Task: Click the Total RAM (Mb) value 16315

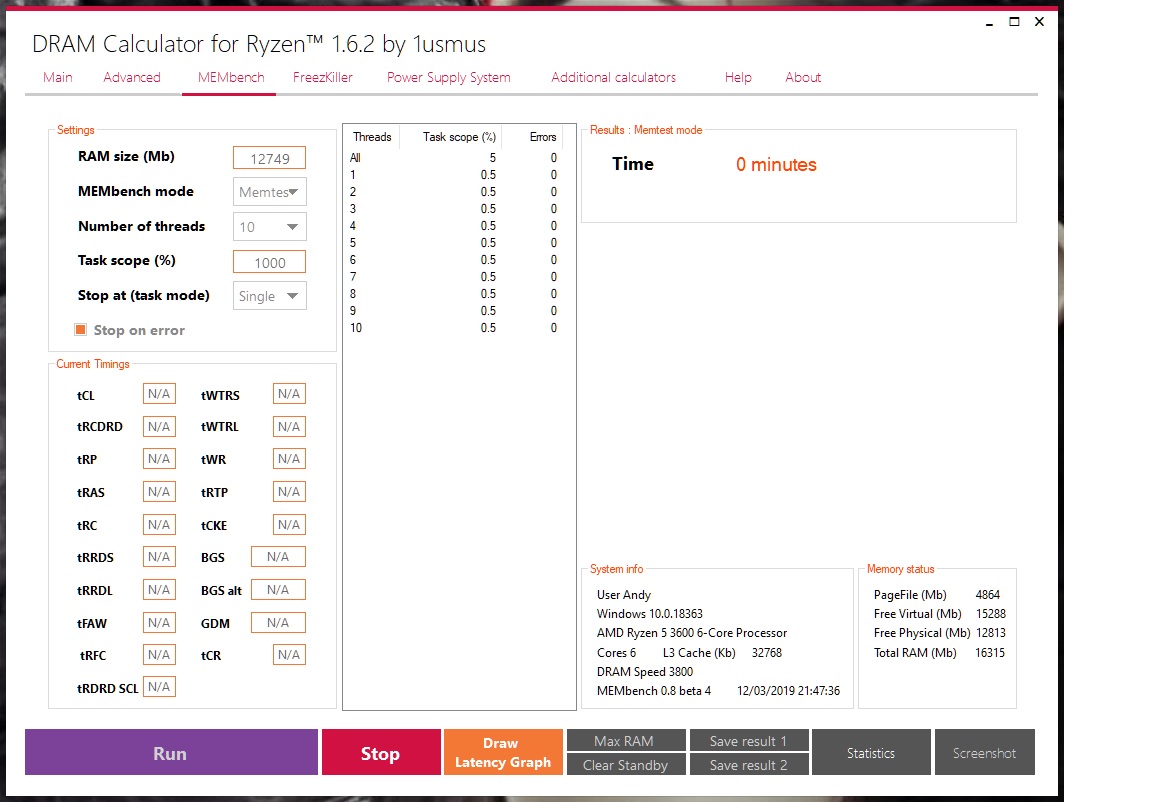Action: click(x=990, y=653)
